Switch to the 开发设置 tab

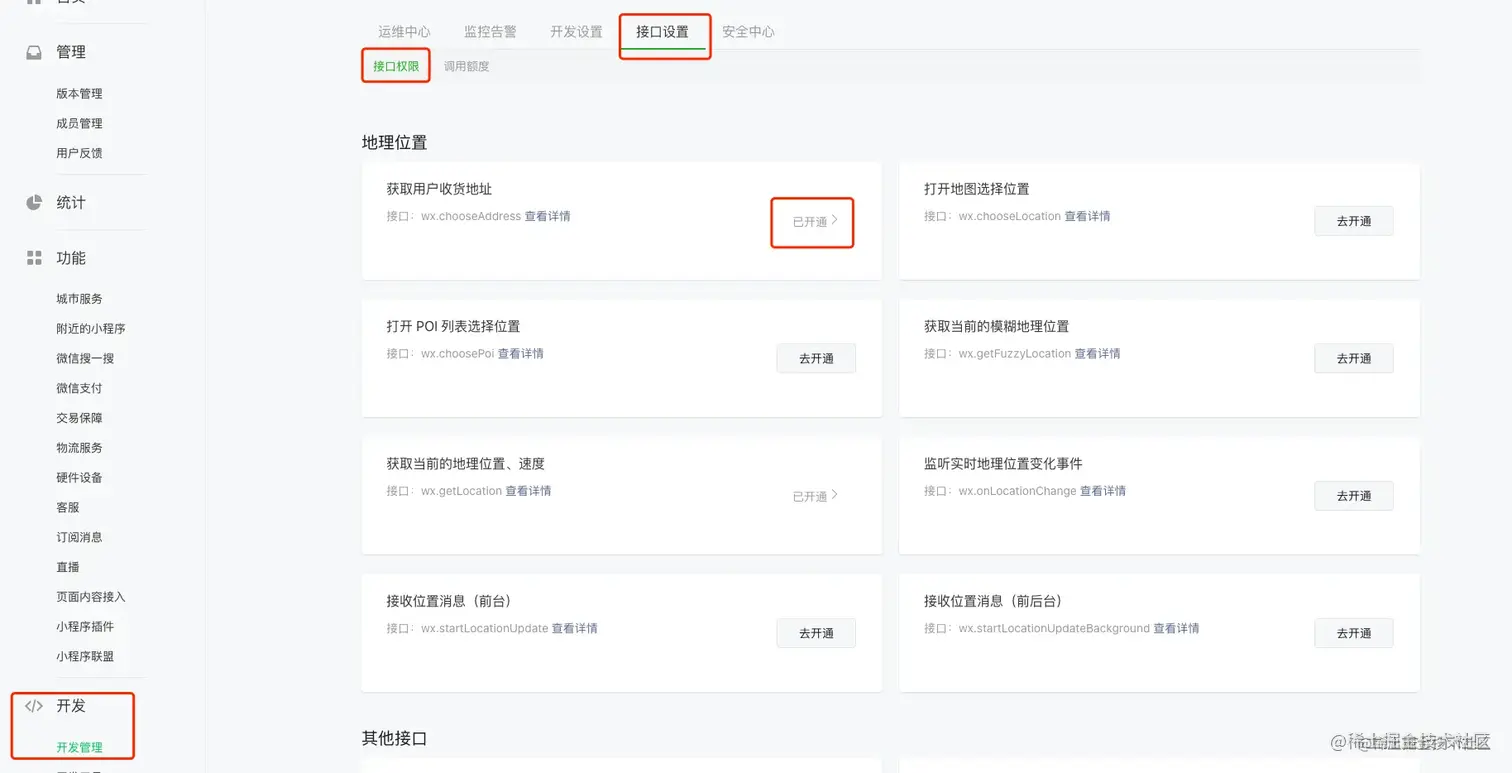576,32
